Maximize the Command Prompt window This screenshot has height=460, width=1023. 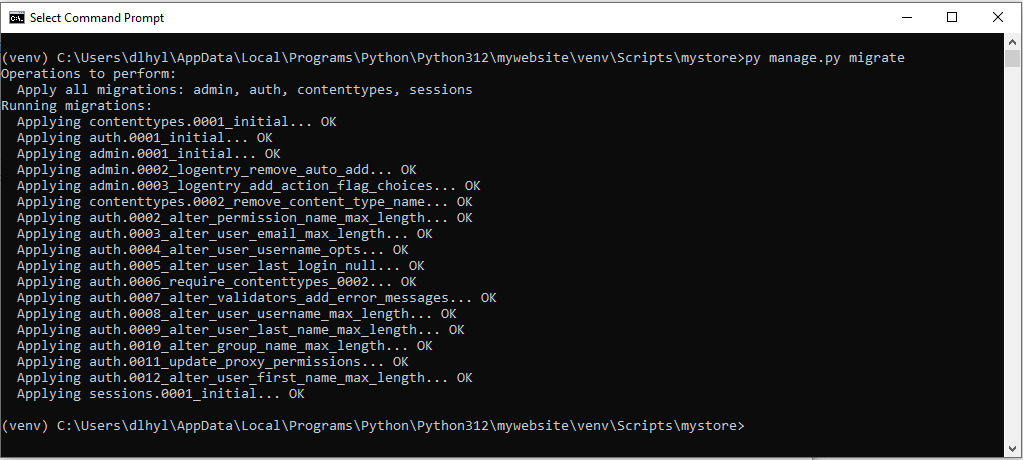(952, 17)
